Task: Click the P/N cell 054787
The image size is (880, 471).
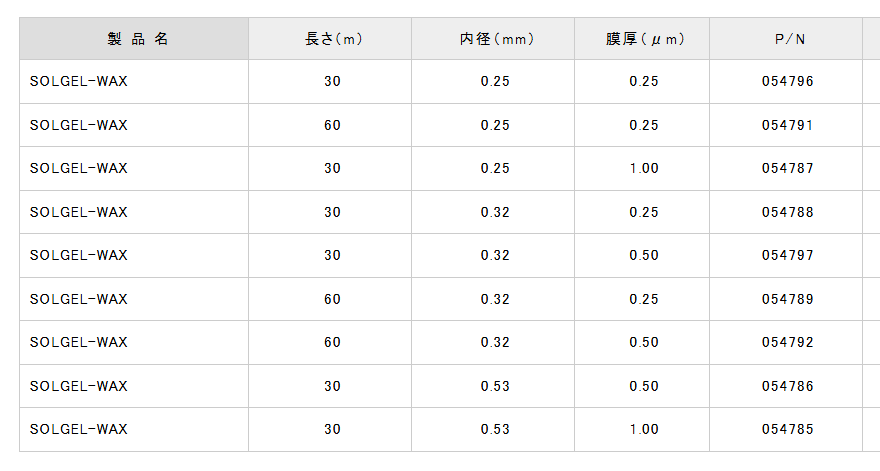Action: click(788, 168)
